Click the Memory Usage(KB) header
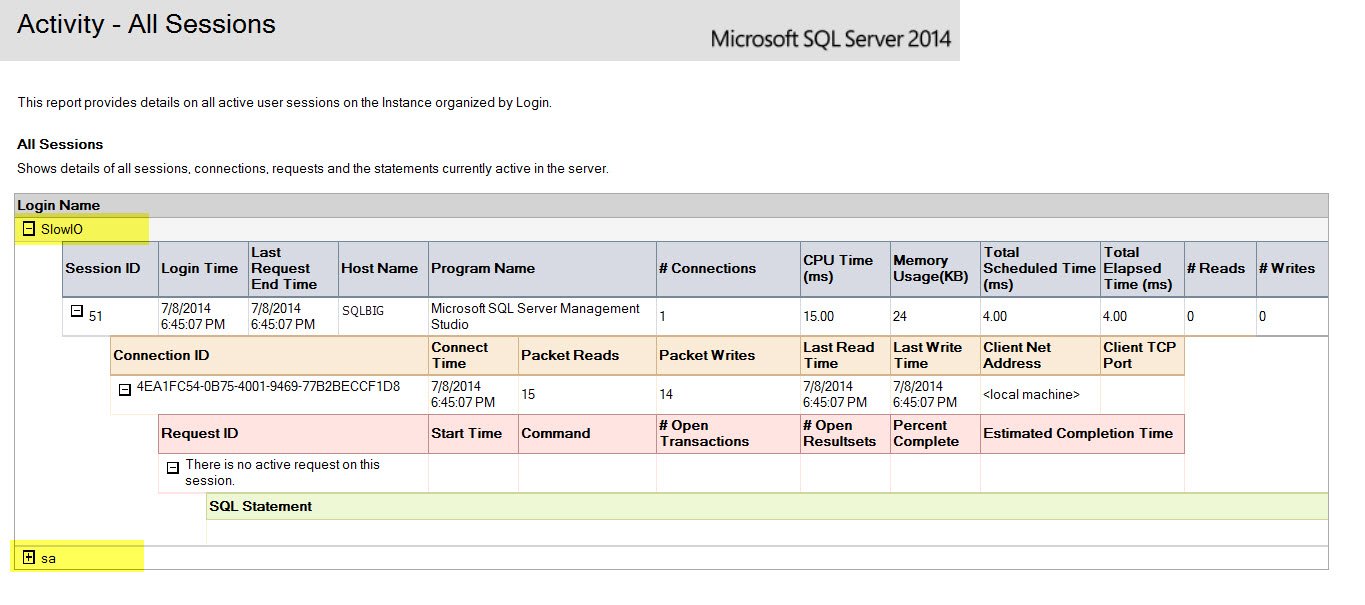 click(936, 268)
